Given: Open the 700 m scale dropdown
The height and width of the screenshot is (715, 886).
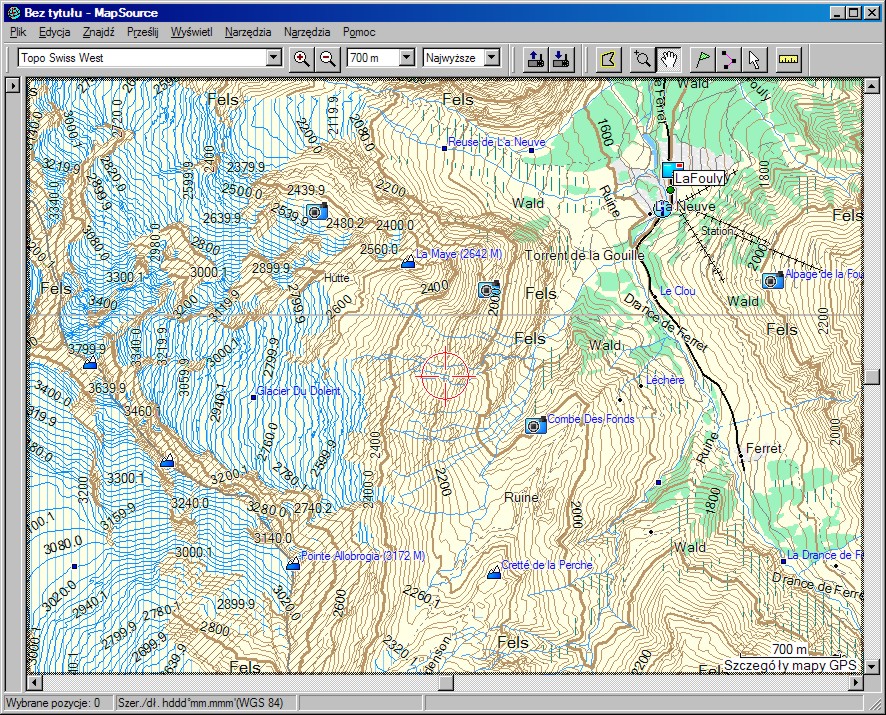Looking at the screenshot, I should click(x=406, y=58).
